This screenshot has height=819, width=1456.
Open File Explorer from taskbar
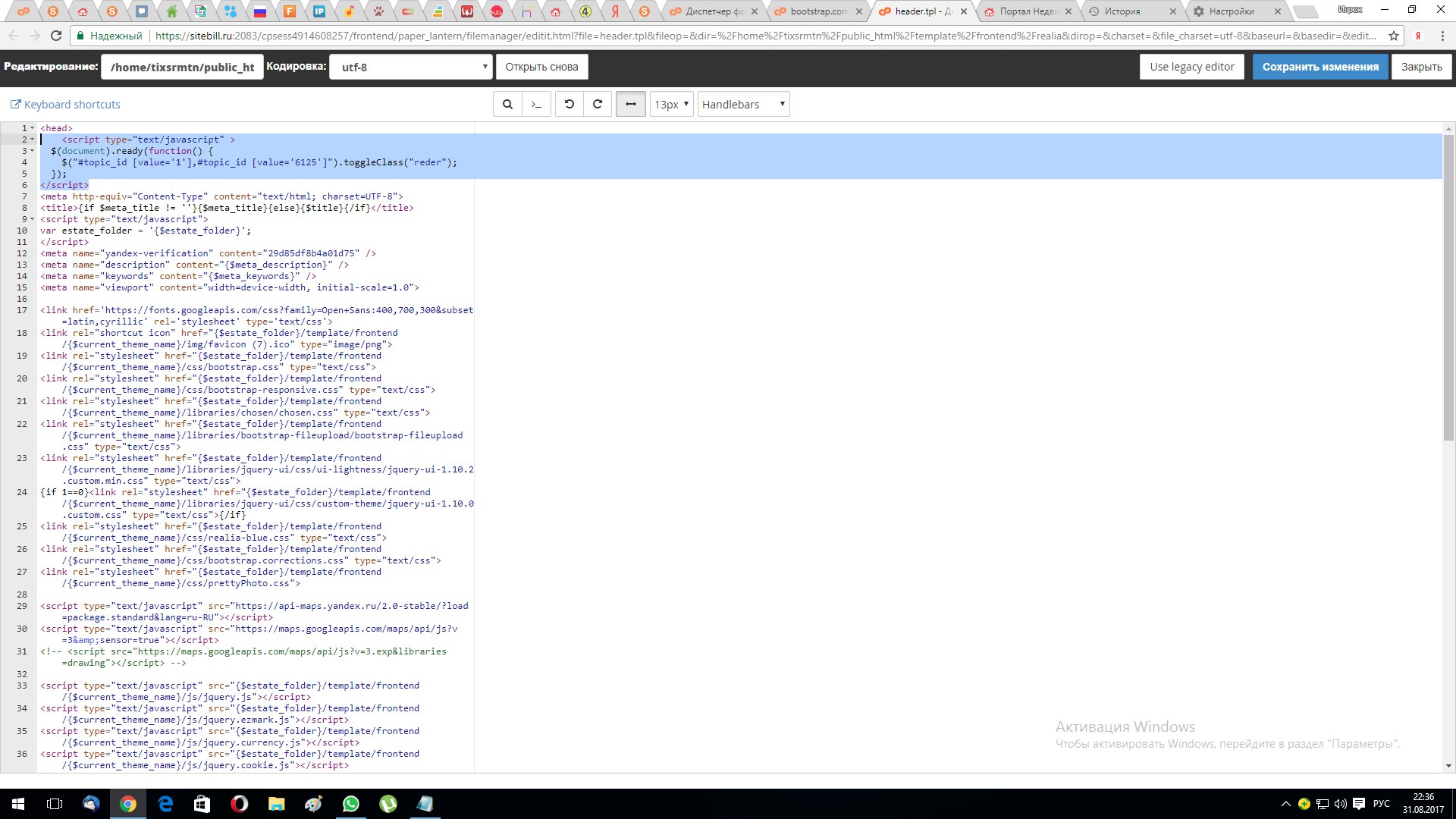click(276, 804)
